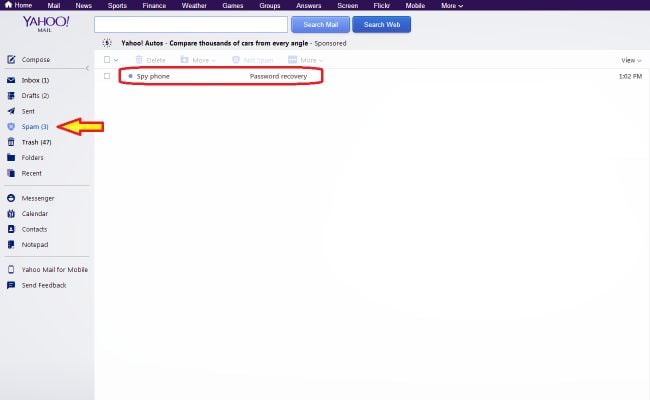Click the Home house icon in top bar
This screenshot has width=650, height=400.
[8, 5]
